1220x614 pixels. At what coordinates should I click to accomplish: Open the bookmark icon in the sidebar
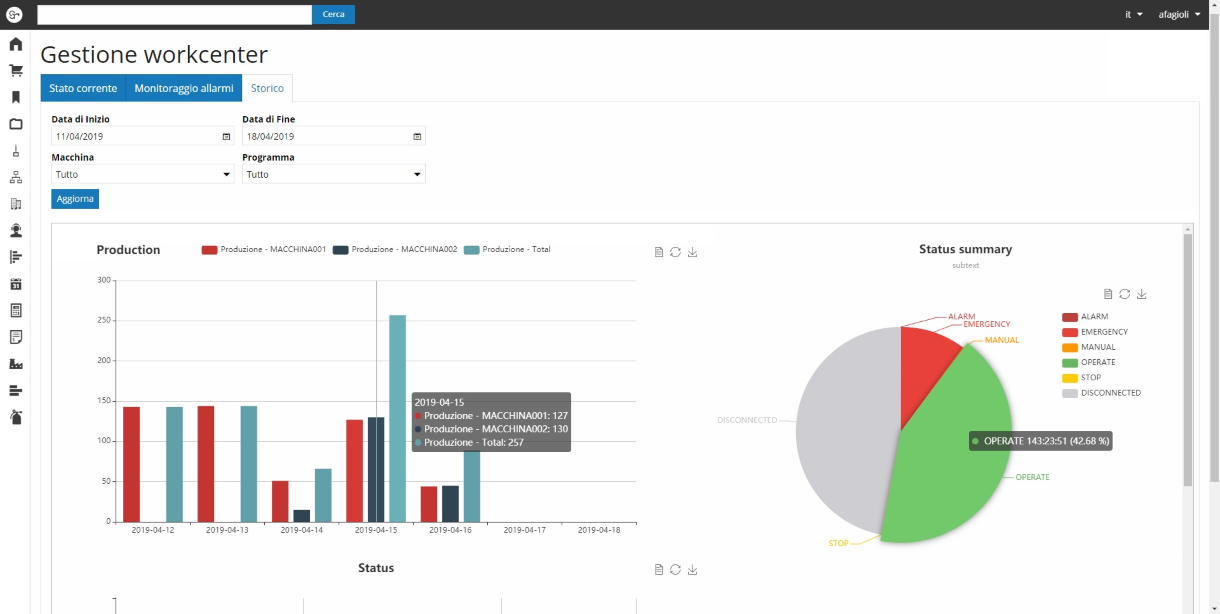click(x=16, y=97)
